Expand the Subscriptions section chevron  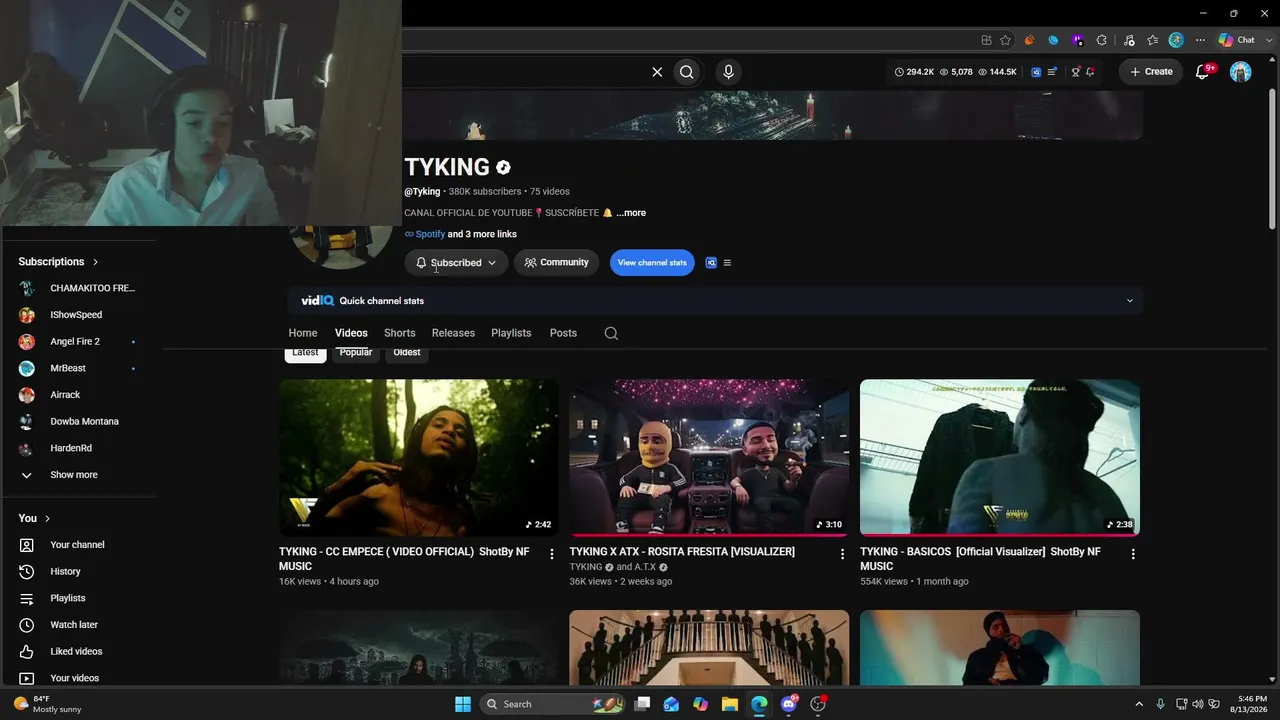pyautogui.click(x=95, y=262)
